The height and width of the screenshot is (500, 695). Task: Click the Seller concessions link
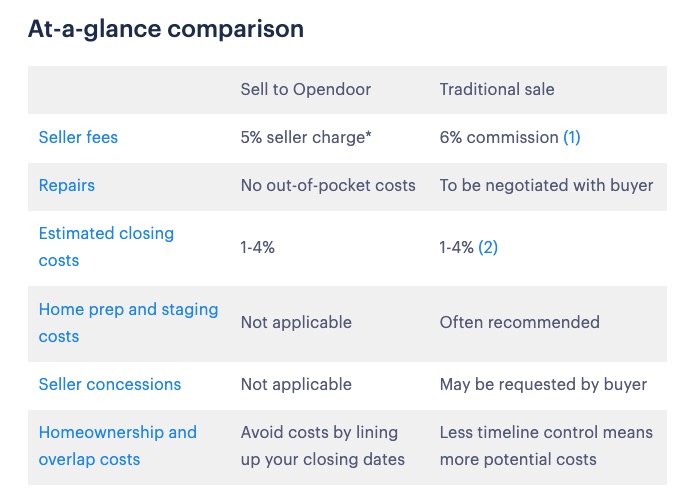point(109,384)
